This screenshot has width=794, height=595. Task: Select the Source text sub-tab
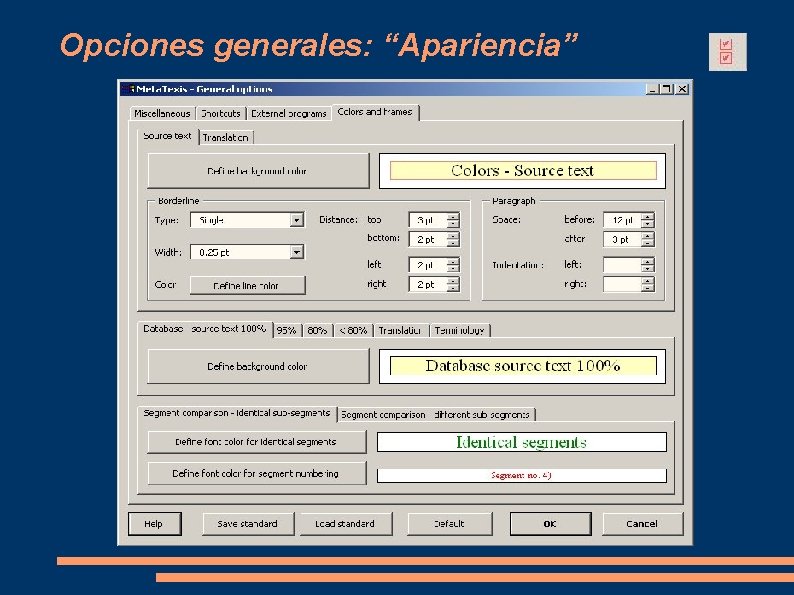[x=168, y=136]
